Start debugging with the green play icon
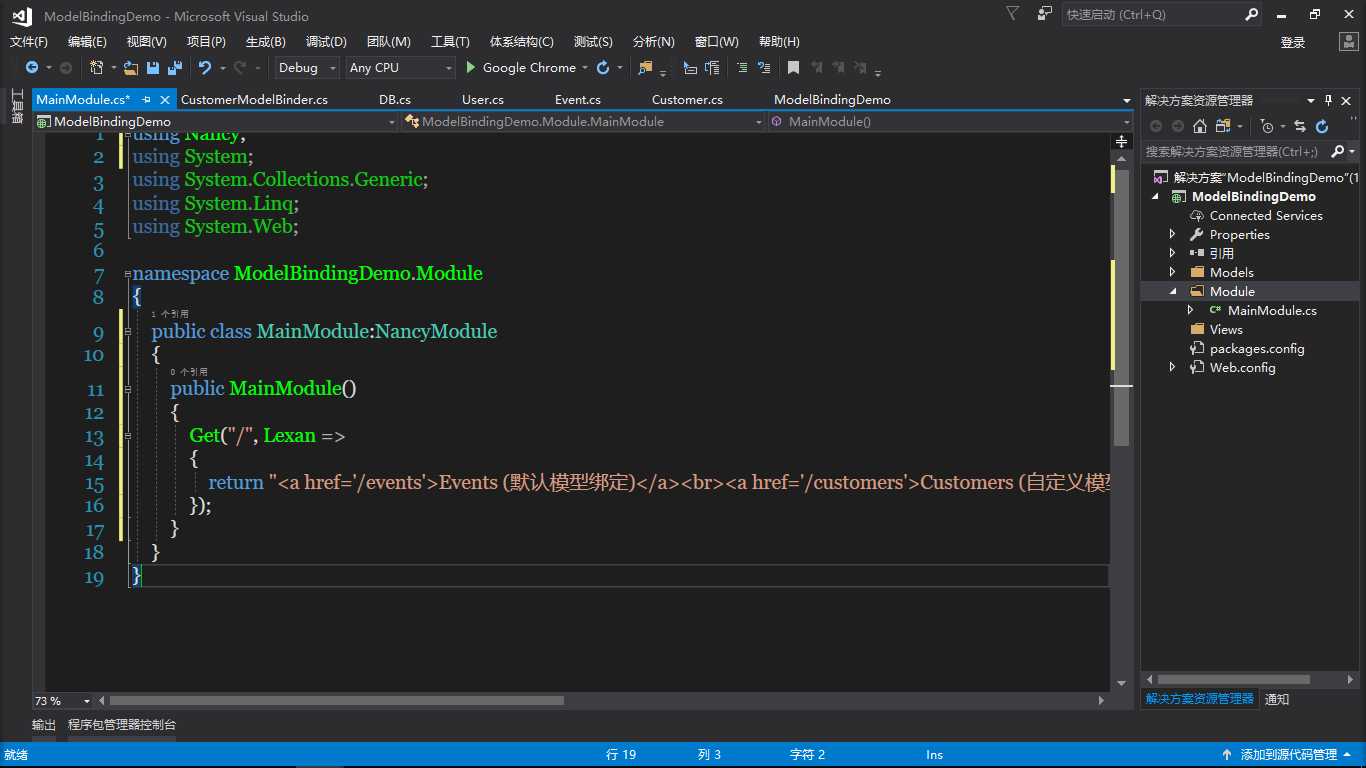The image size is (1366, 768). (472, 68)
